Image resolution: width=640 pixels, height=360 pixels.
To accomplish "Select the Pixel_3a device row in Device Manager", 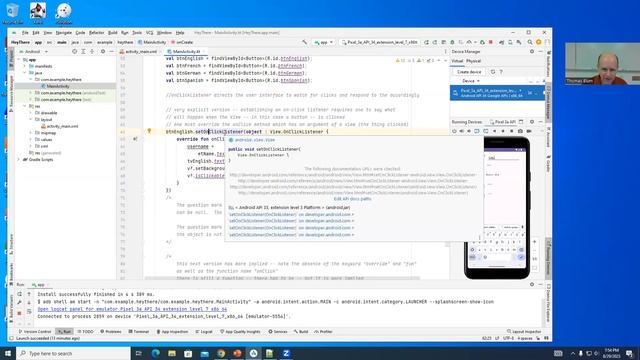I will pyautogui.click(x=497, y=93).
